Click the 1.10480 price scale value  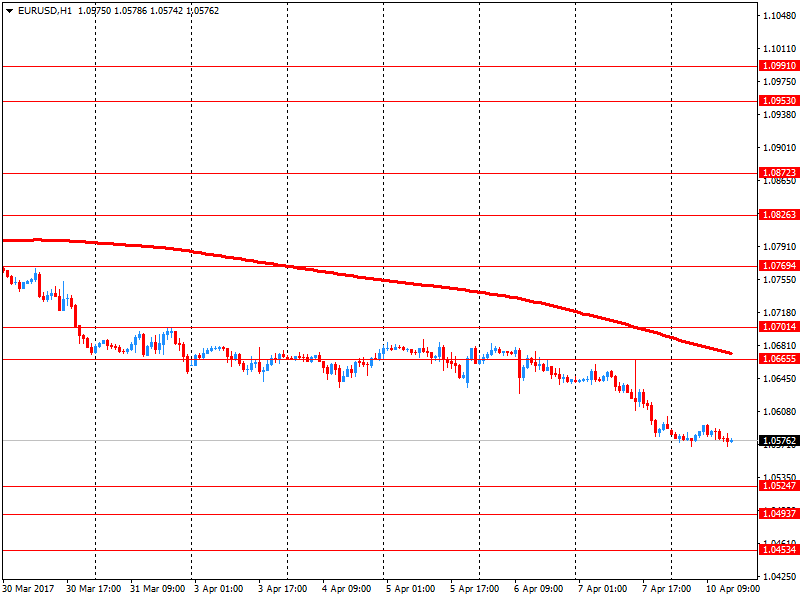coord(780,16)
